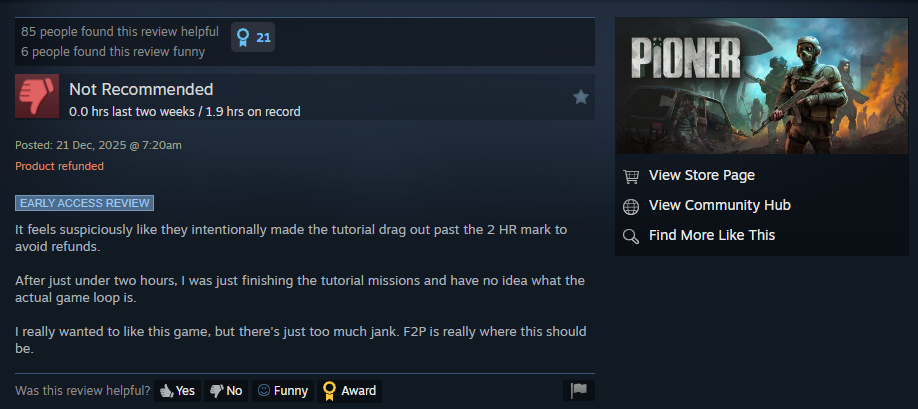Click the shopping cart icon beside View Store Page
The height and width of the screenshot is (409, 918).
coord(631,176)
